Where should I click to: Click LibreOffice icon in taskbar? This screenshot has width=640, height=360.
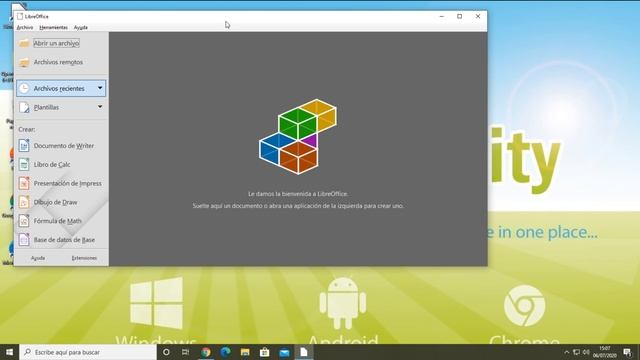point(304,352)
